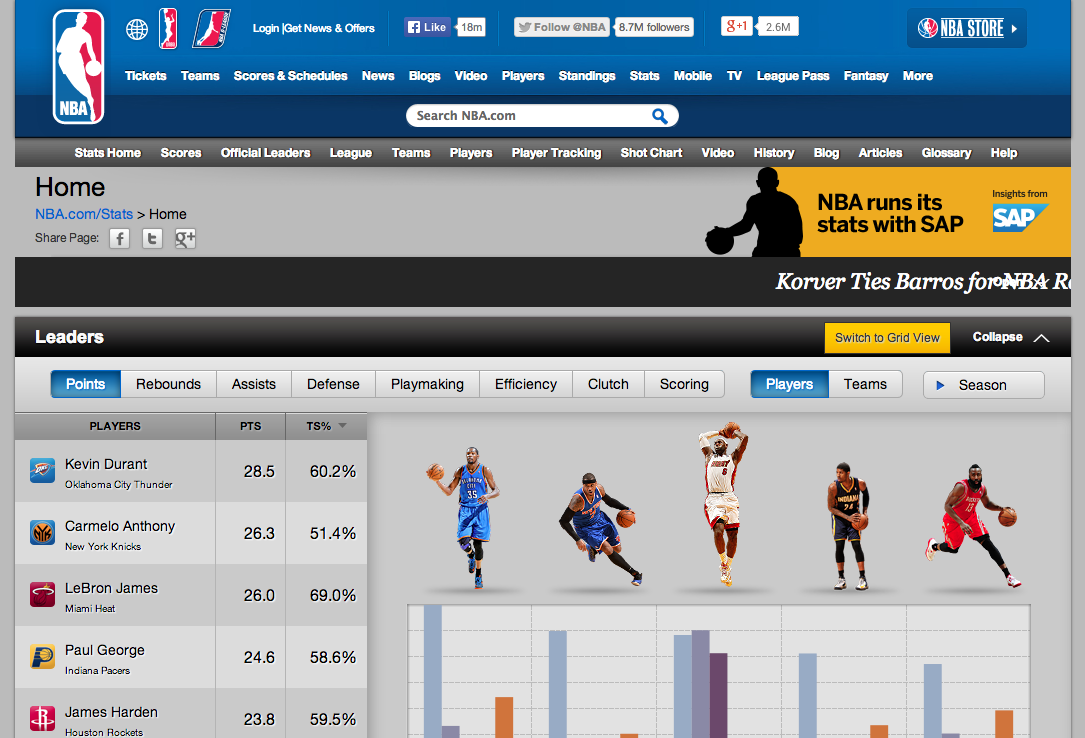1085x738 pixels.
Task: Open Fantasy in the main nav
Action: click(x=866, y=76)
